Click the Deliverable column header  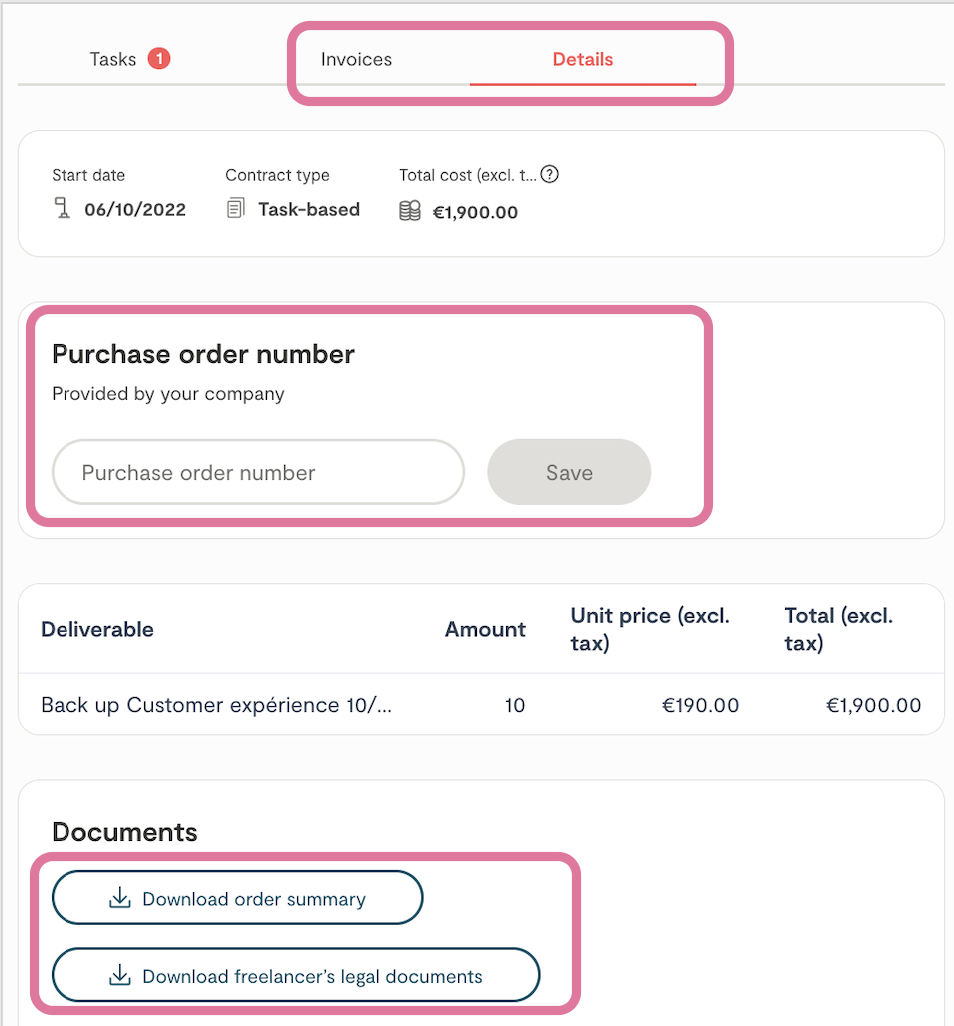point(97,629)
